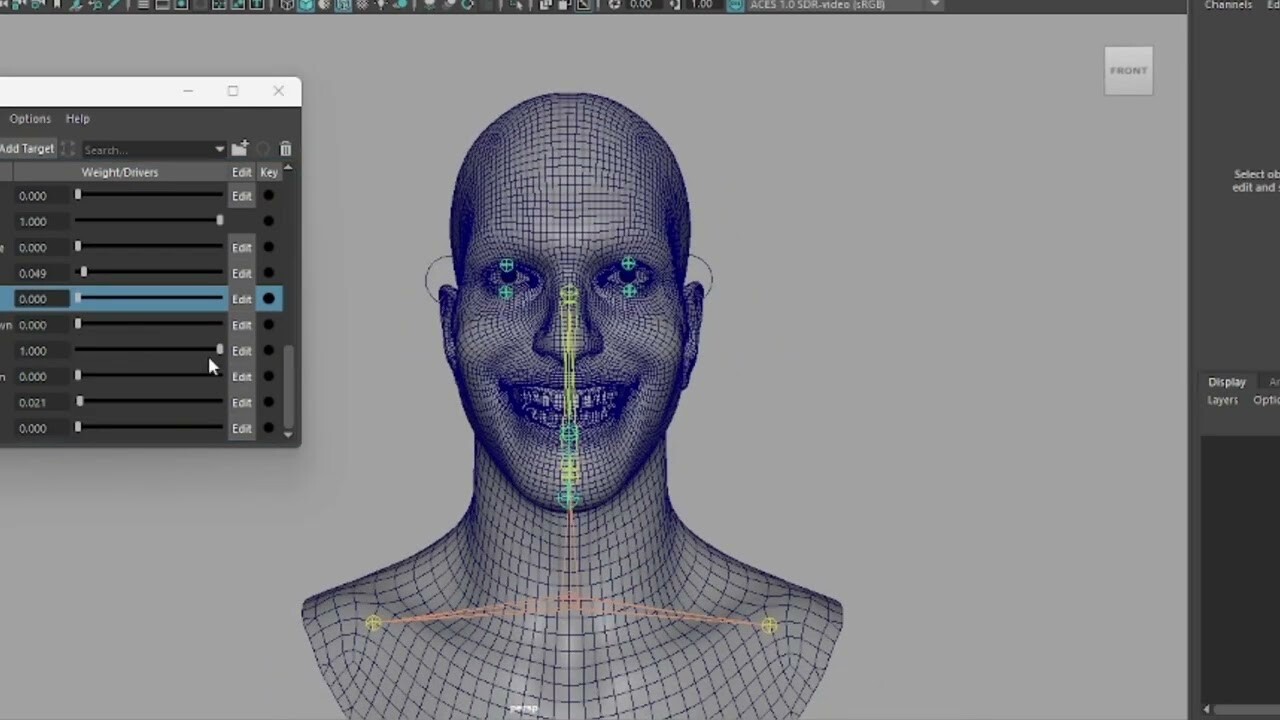Switch to the Channels tab

1229,5
